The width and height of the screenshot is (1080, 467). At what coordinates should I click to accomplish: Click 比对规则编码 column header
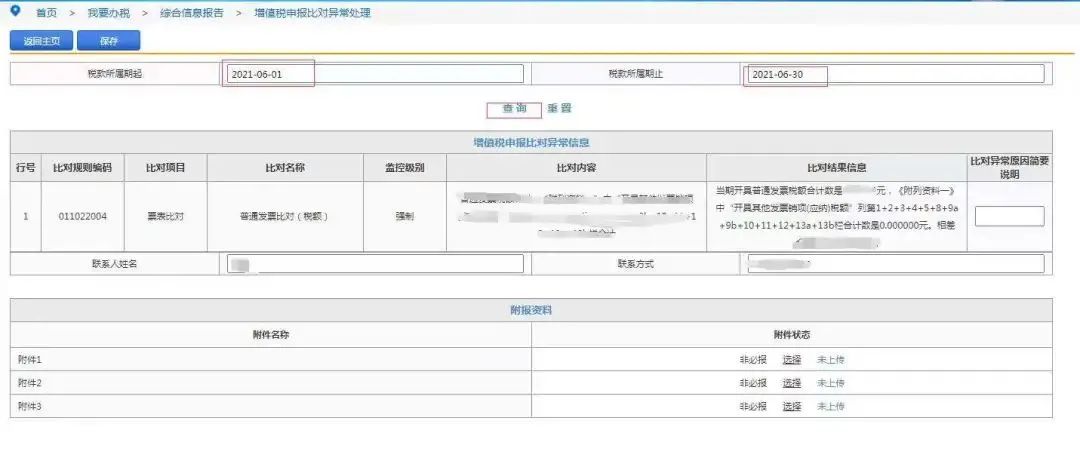coord(83,167)
